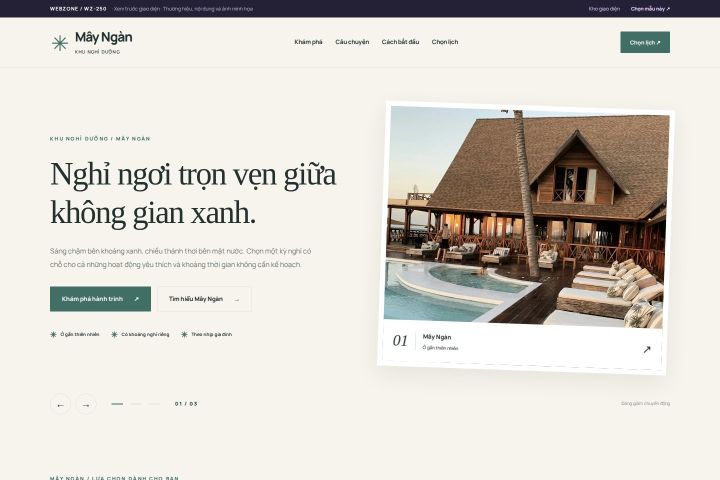Open the Khám phá menu item

point(308,42)
